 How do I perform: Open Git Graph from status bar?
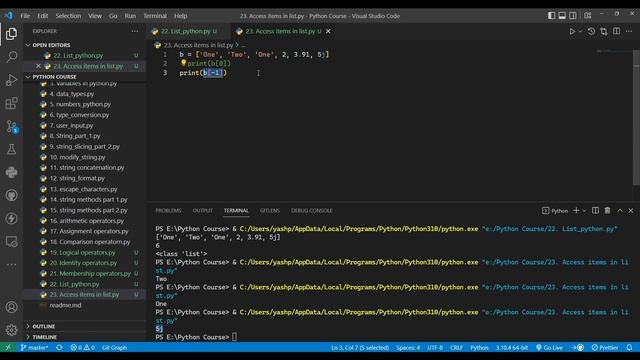pos(114,347)
